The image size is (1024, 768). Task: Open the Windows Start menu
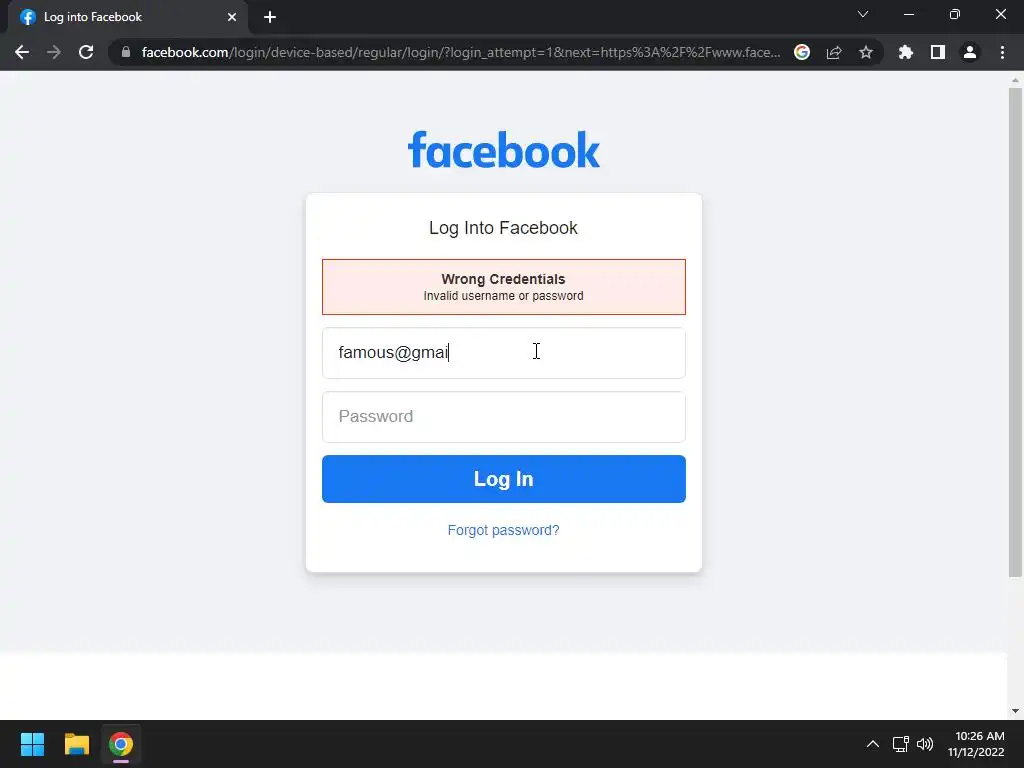tap(32, 744)
